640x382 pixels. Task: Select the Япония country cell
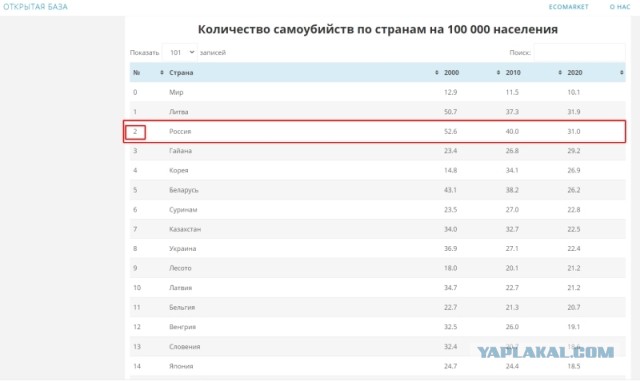(x=181, y=366)
